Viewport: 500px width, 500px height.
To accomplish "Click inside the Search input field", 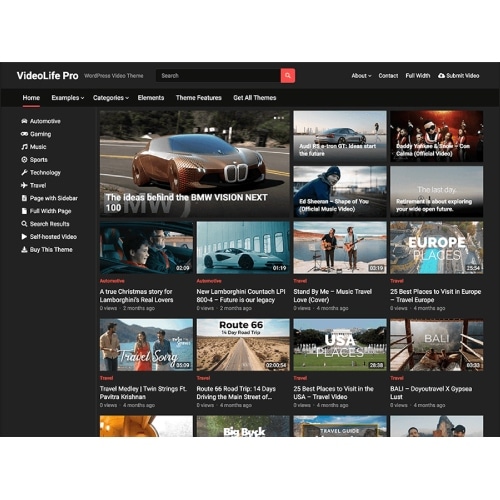I will (x=218, y=76).
